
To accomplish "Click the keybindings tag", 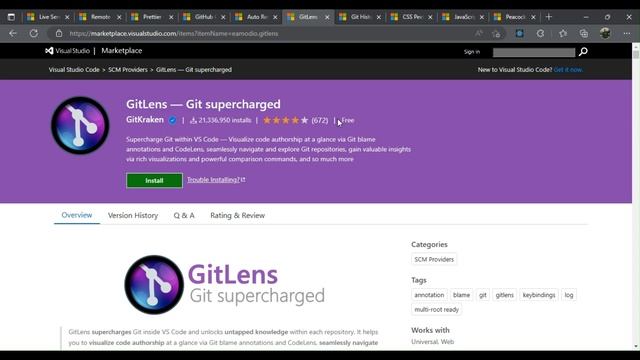I will point(539,295).
